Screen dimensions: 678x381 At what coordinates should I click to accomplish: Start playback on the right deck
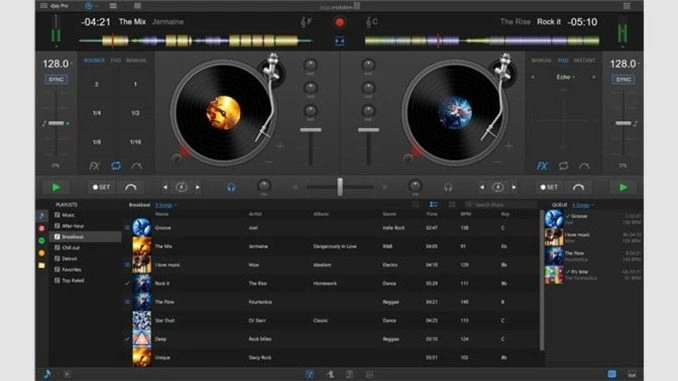(x=623, y=187)
